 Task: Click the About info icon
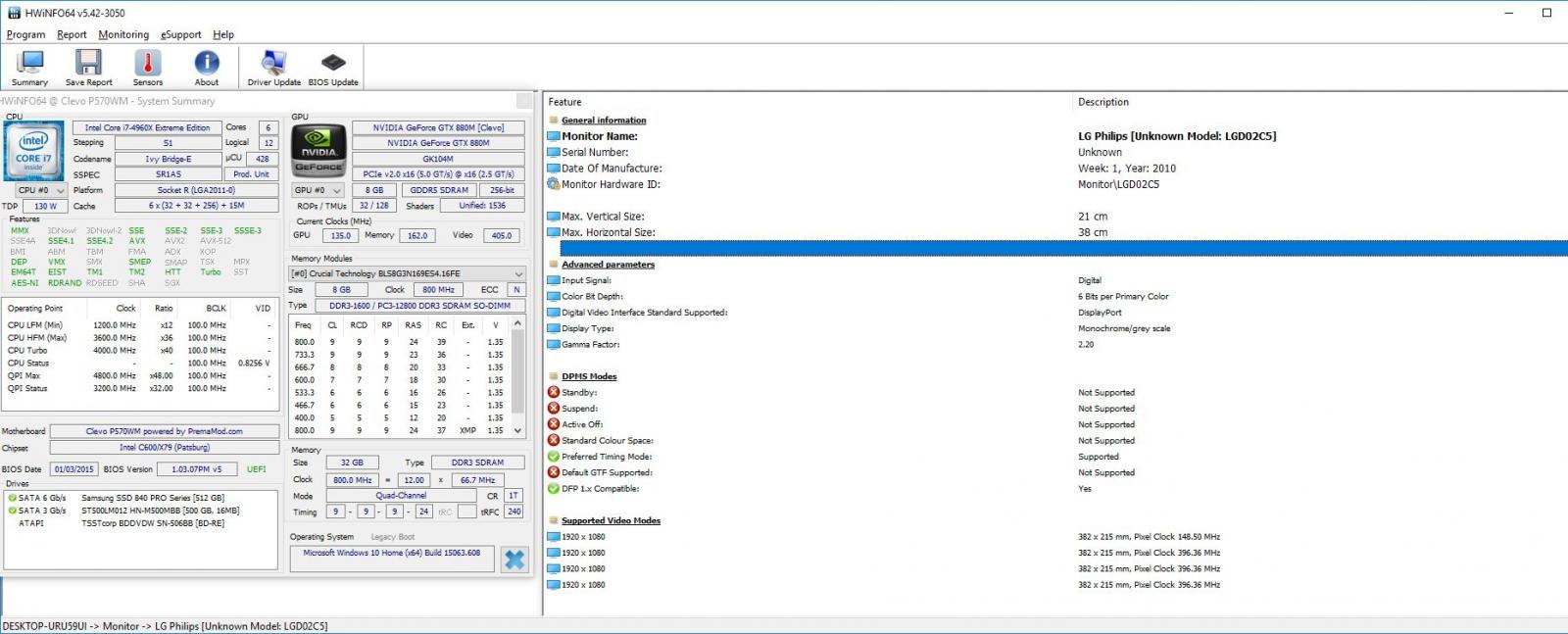point(207,68)
